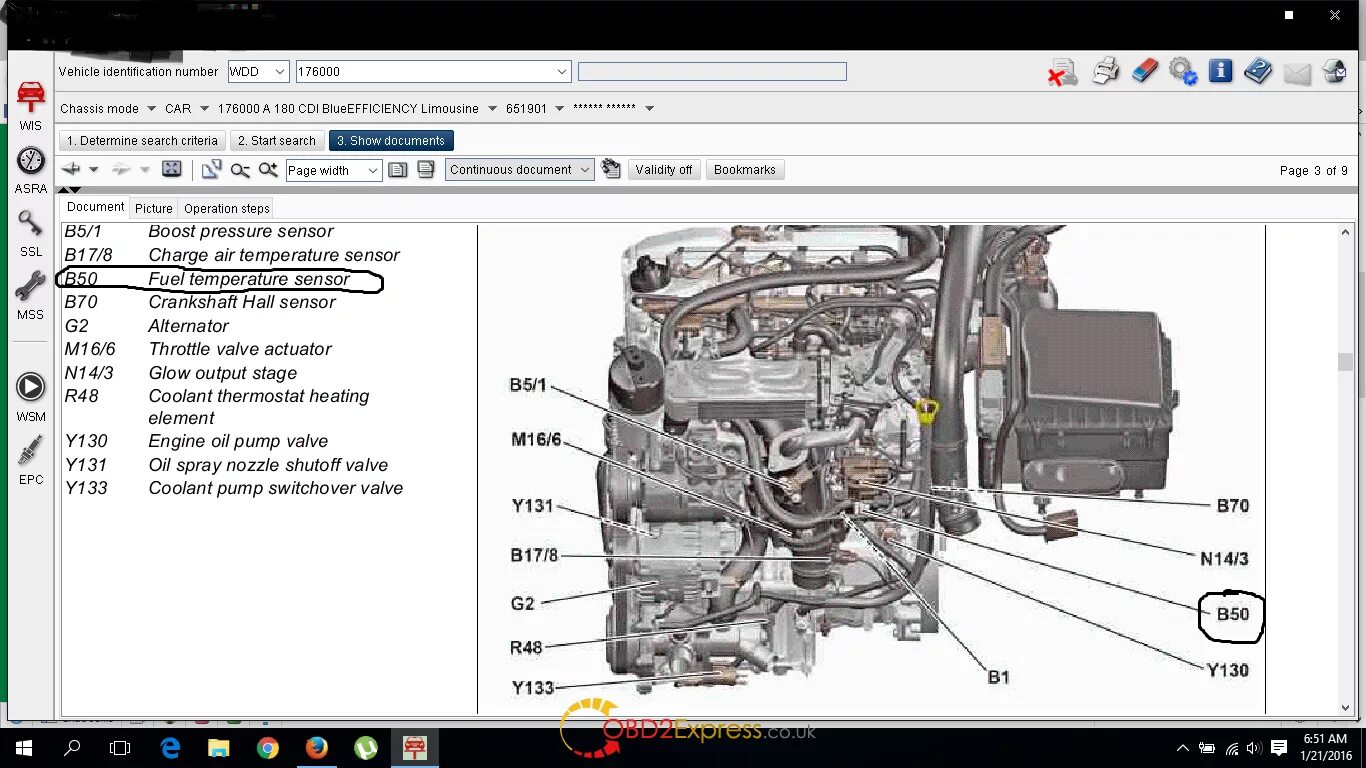
Task: Switch to the Operation steps tab
Action: tap(227, 208)
